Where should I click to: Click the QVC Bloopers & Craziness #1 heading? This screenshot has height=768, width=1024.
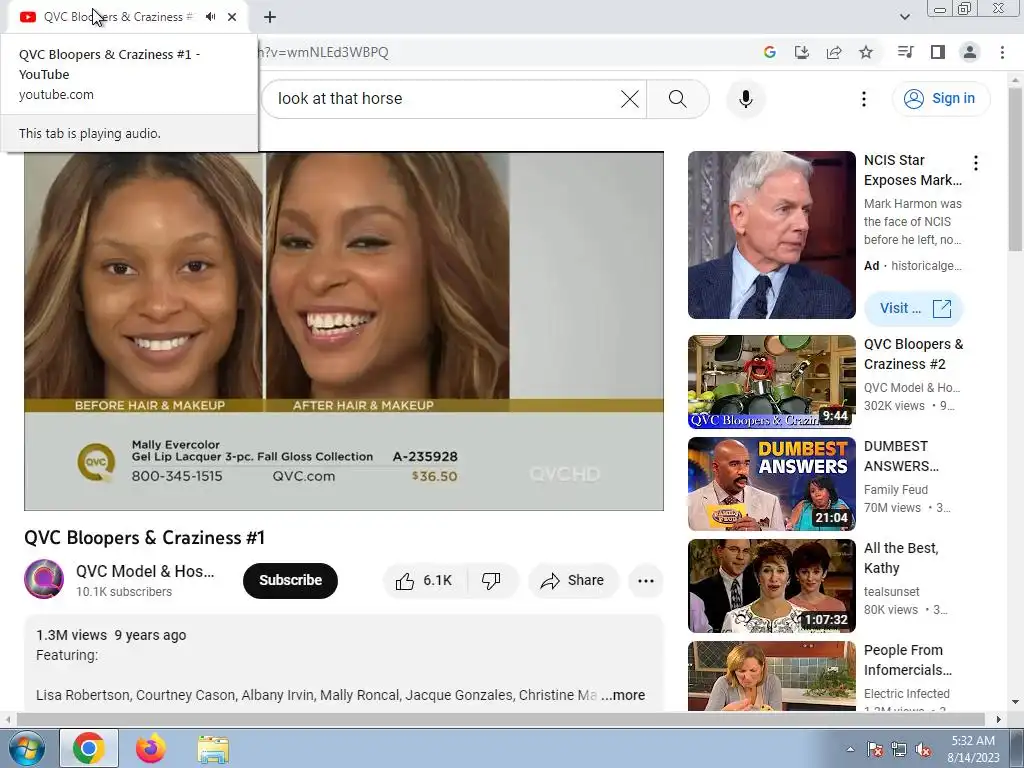click(144, 537)
